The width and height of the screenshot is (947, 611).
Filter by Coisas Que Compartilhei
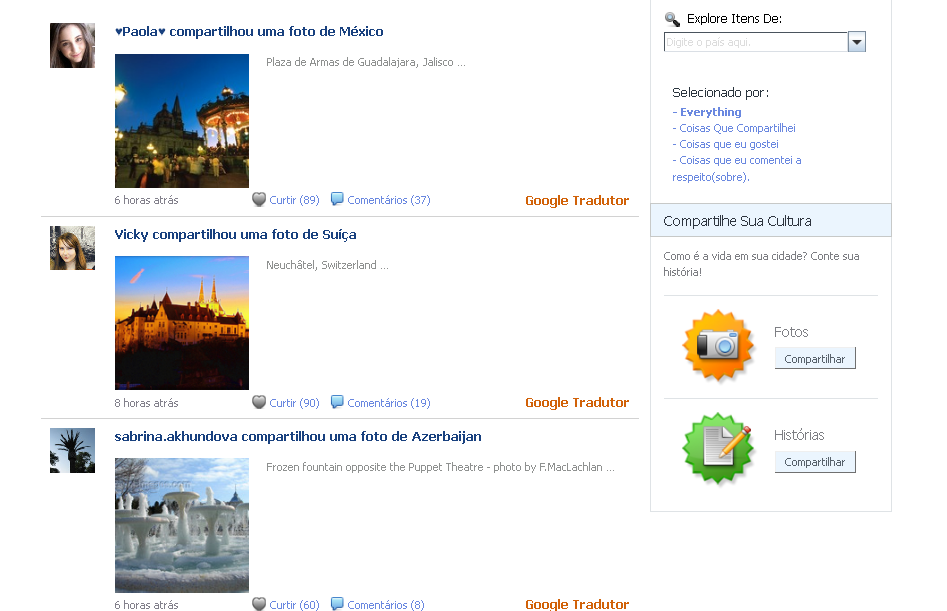[x=736, y=128]
